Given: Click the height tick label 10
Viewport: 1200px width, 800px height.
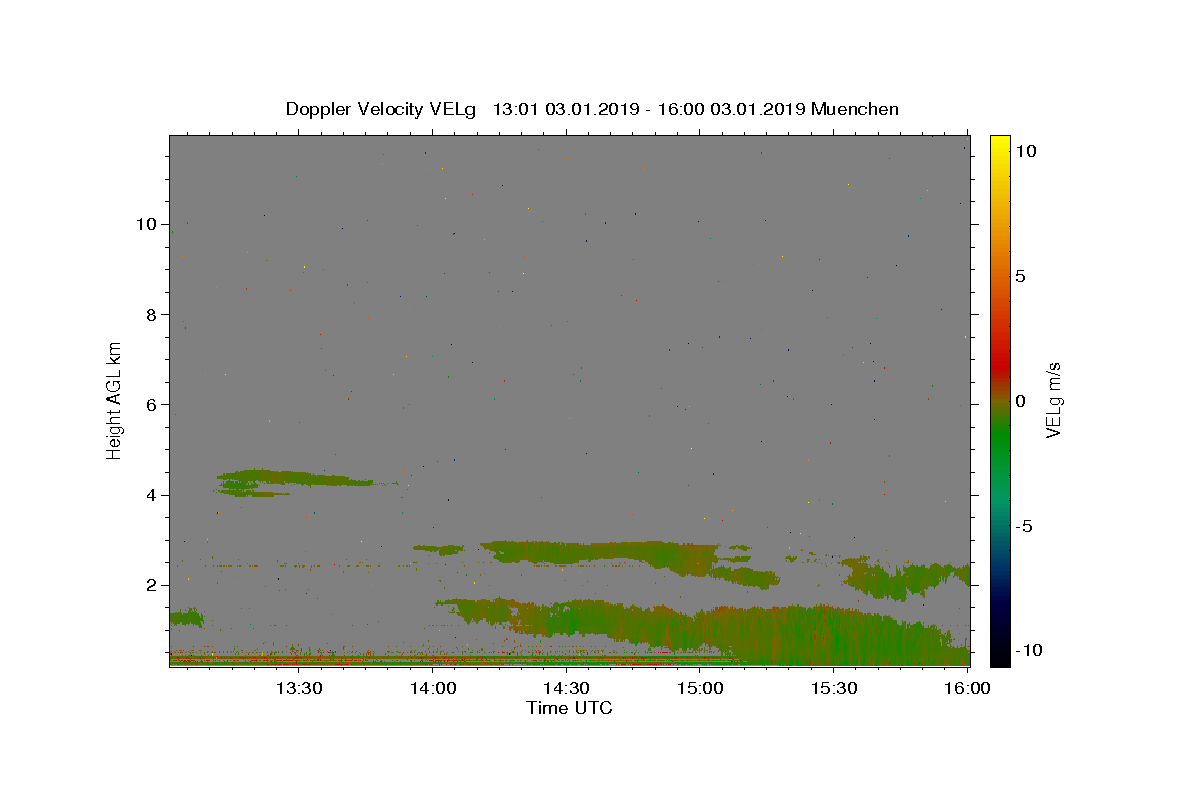Looking at the screenshot, I should (x=146, y=224).
